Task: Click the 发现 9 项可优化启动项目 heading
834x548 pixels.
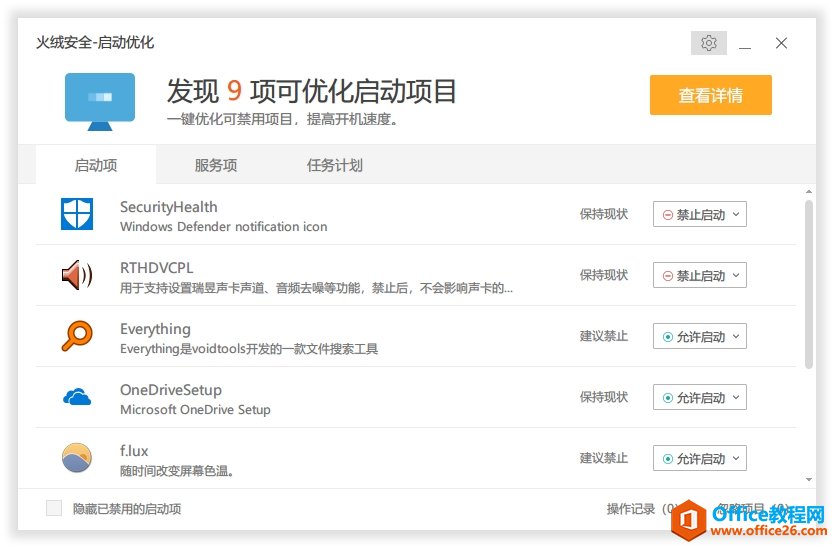Action: pyautogui.click(x=311, y=91)
